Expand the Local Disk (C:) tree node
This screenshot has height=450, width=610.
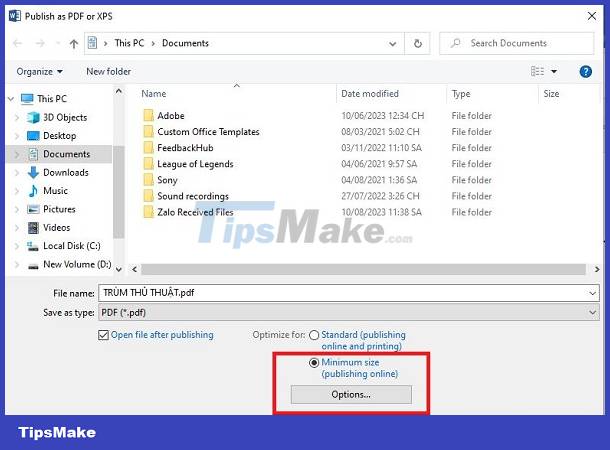16,246
